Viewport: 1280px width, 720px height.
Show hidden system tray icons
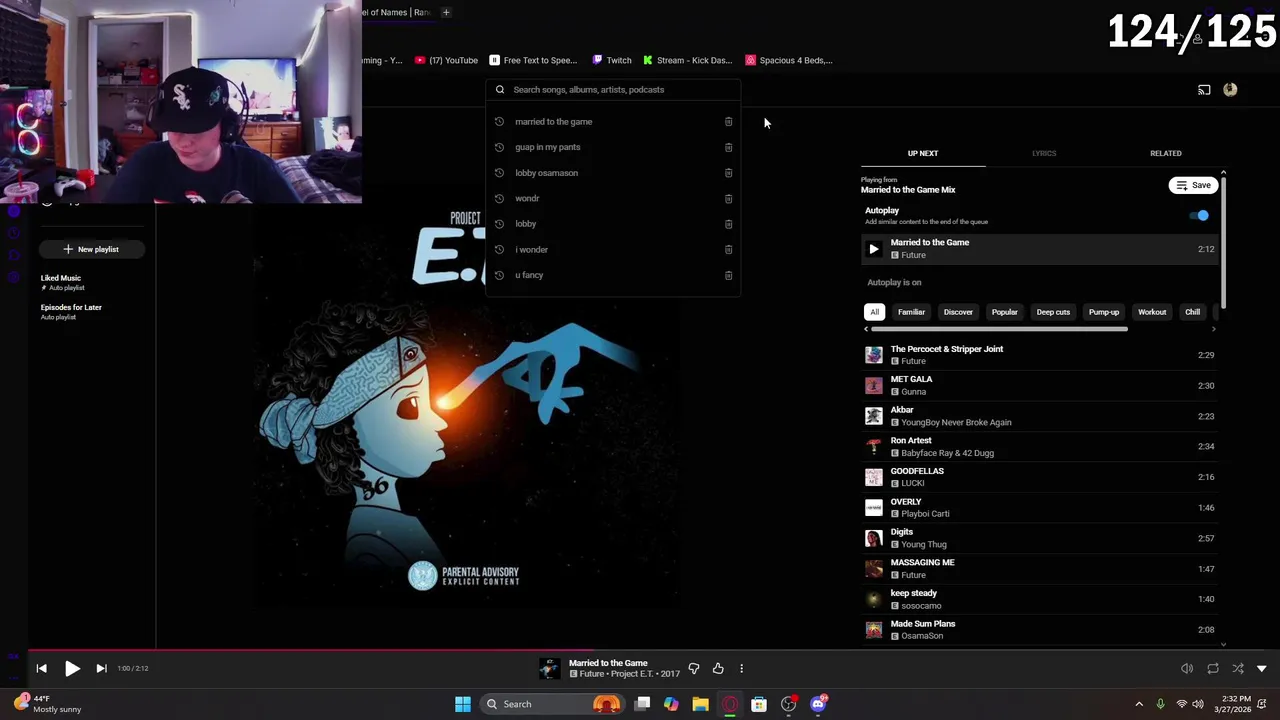[1138, 704]
